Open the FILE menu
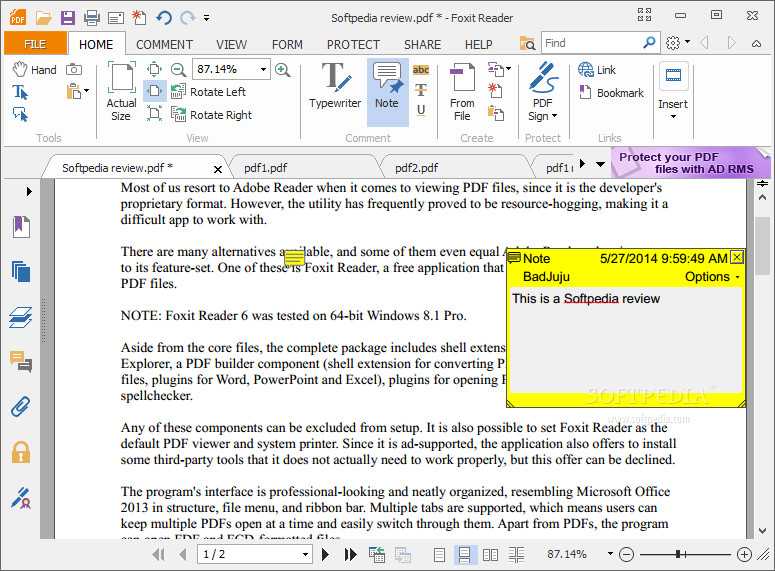775x571 pixels. click(x=35, y=44)
